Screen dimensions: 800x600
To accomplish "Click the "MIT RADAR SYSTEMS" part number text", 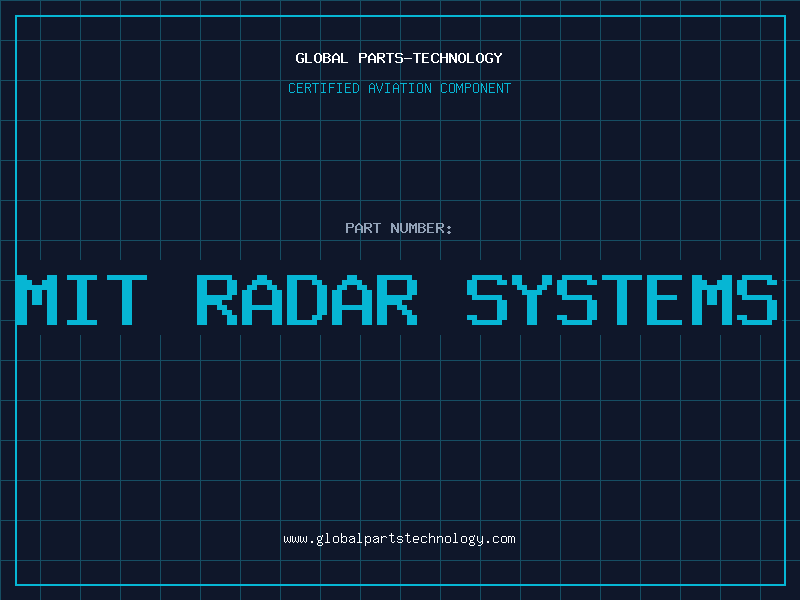I will tap(396, 299).
